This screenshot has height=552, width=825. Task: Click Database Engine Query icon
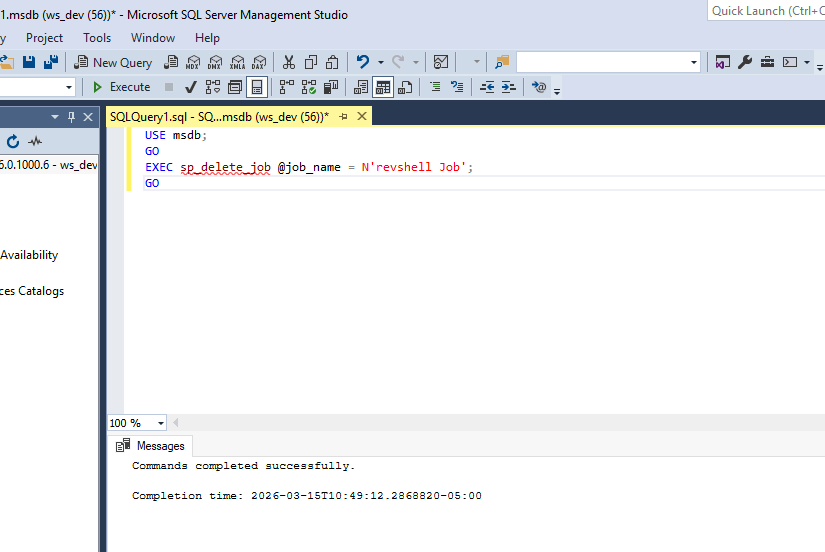(171, 62)
